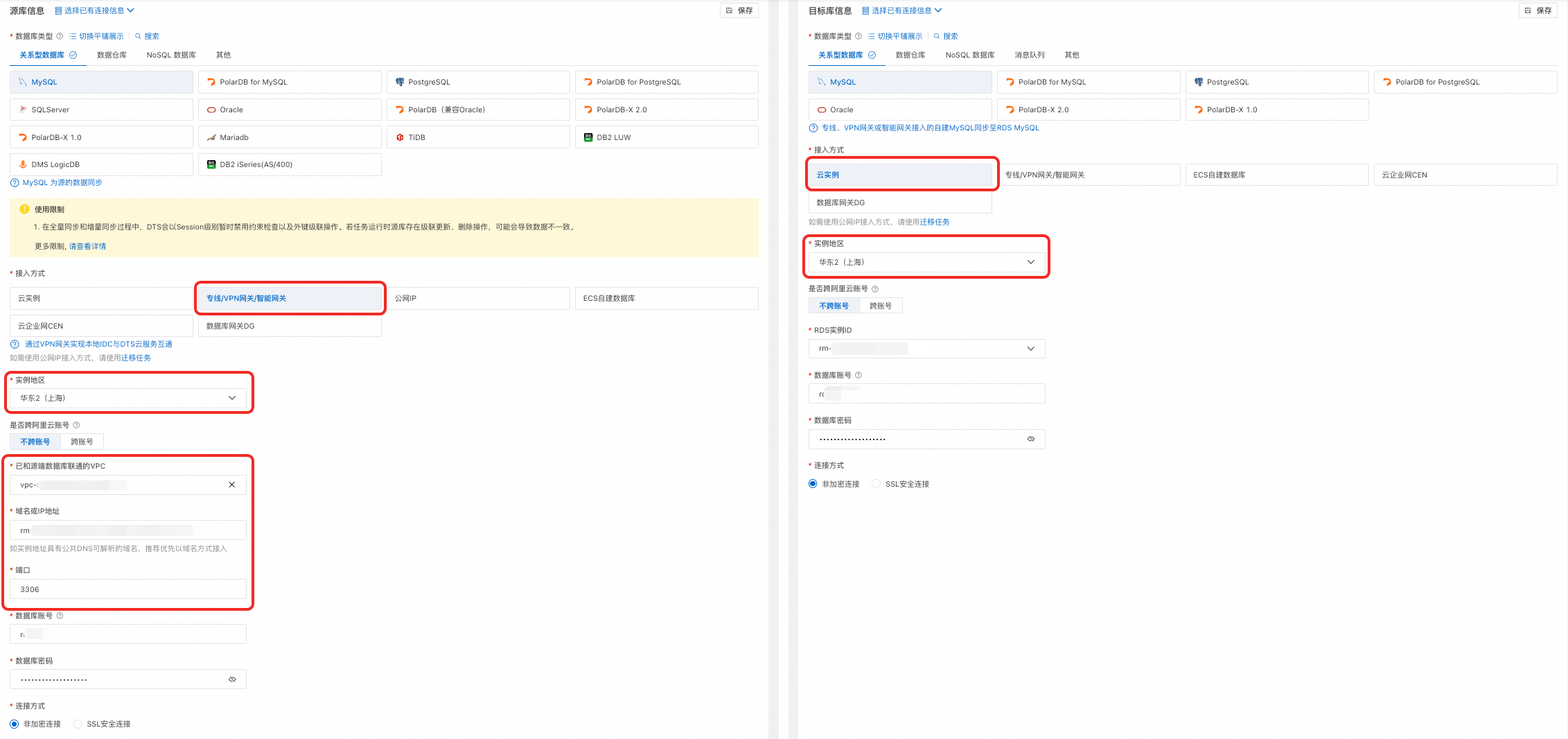
Task: Open 通过VPN网关实现本地IDC与DTS云服务互通 link
Action: (x=98, y=344)
